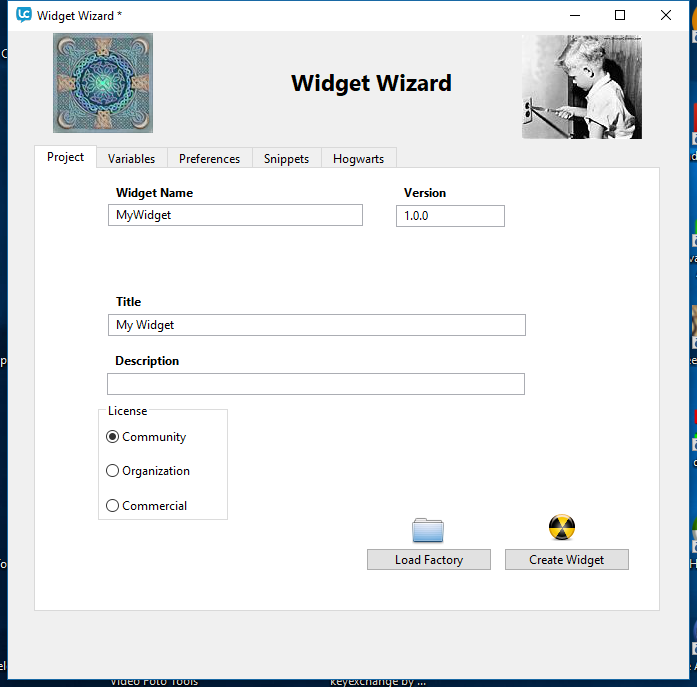
Task: Click the Title field containing My Widget
Action: (x=317, y=325)
